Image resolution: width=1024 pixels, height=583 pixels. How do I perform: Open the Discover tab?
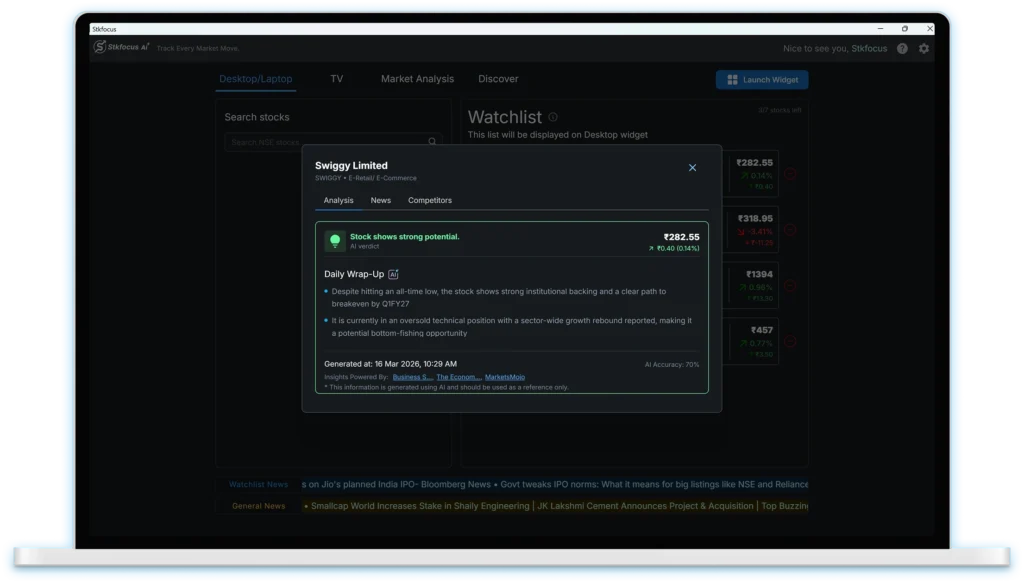pyautogui.click(x=498, y=79)
